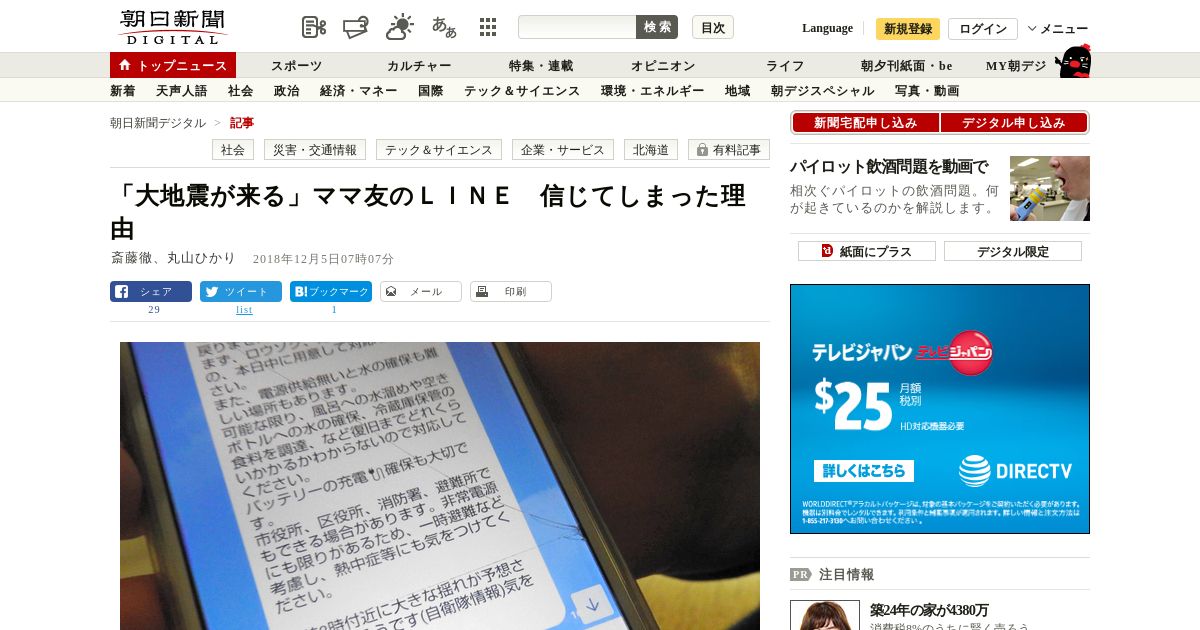
Task: Click the 朝日新聞デジタル breadcrumb link
Action: (158, 123)
